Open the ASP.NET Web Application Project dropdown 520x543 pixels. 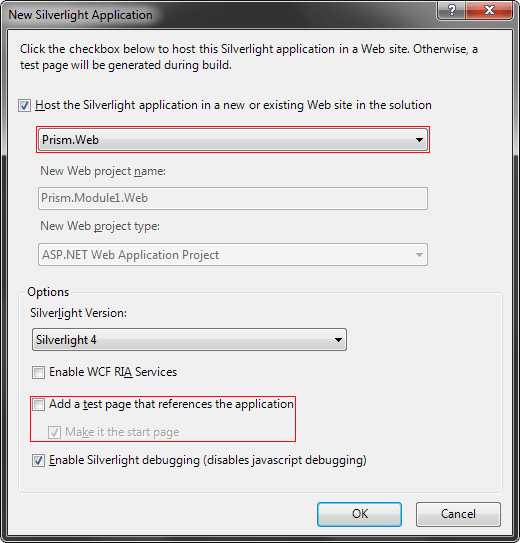233,255
